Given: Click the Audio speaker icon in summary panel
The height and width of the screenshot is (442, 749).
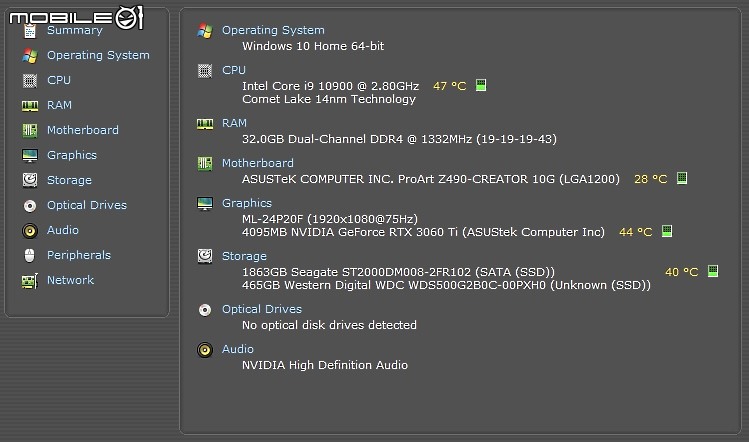Looking at the screenshot, I should tap(205, 350).
